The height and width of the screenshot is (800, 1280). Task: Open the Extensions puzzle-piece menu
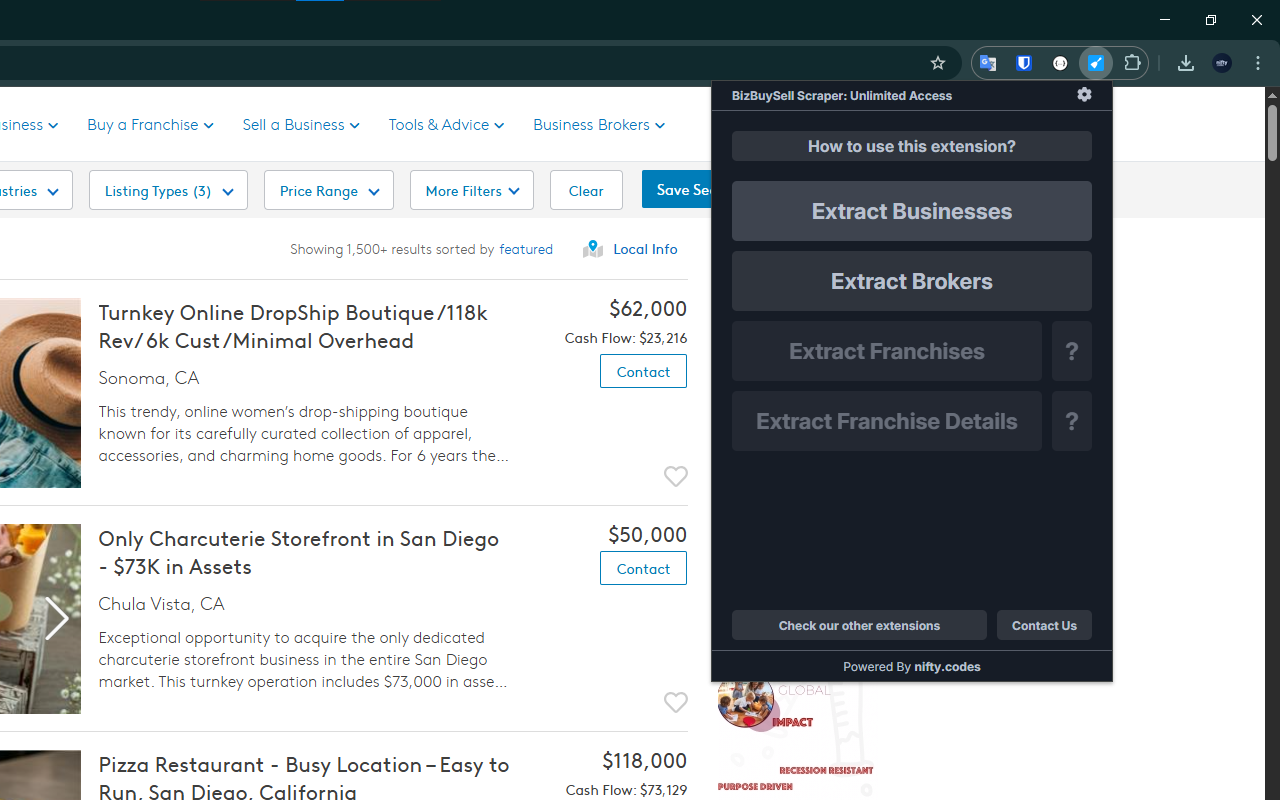click(x=1132, y=63)
